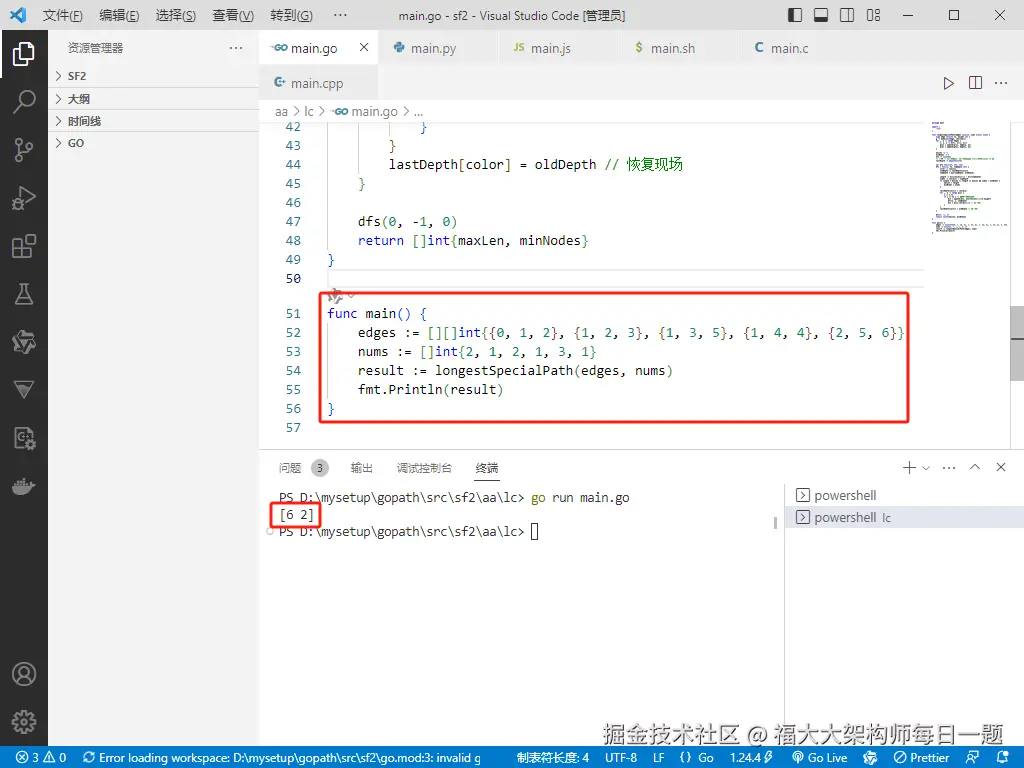Switch to the 输出 output tab
Viewport: 1024px width, 768px height.
pos(361,468)
